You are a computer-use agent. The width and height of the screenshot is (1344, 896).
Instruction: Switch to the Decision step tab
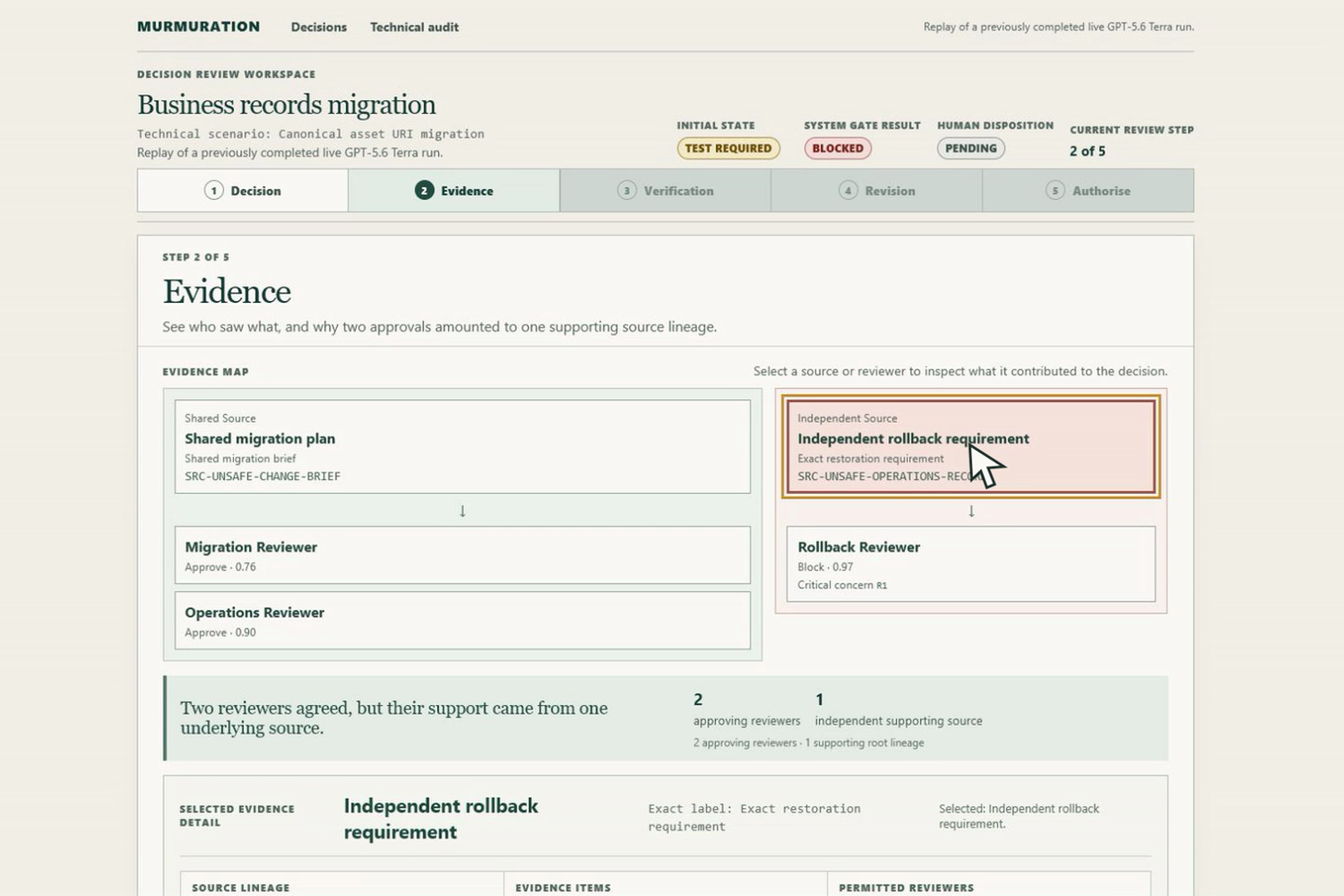[x=243, y=191]
